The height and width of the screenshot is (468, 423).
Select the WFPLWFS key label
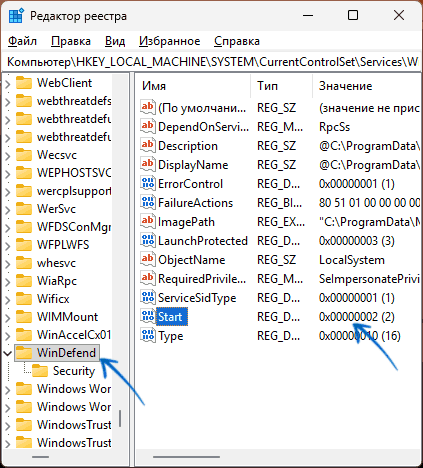pyautogui.click(x=63, y=245)
